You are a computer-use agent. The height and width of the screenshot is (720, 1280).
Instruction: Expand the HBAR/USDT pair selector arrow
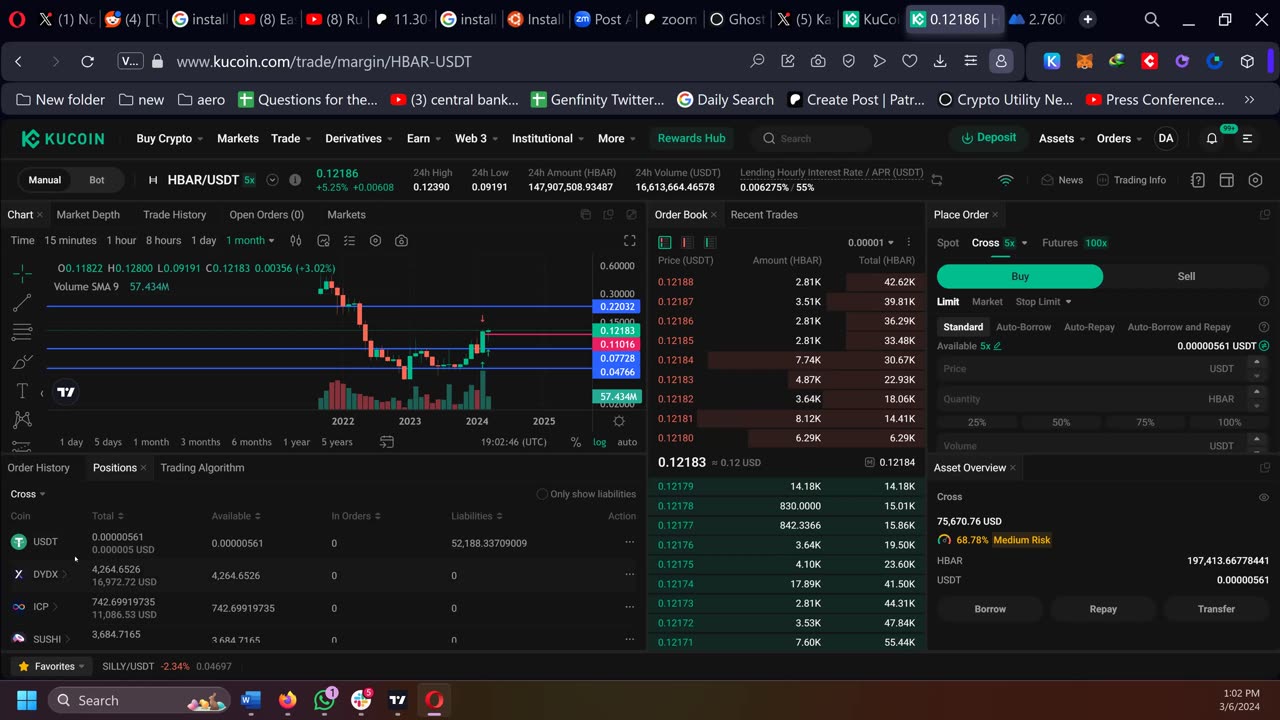[x=272, y=180]
